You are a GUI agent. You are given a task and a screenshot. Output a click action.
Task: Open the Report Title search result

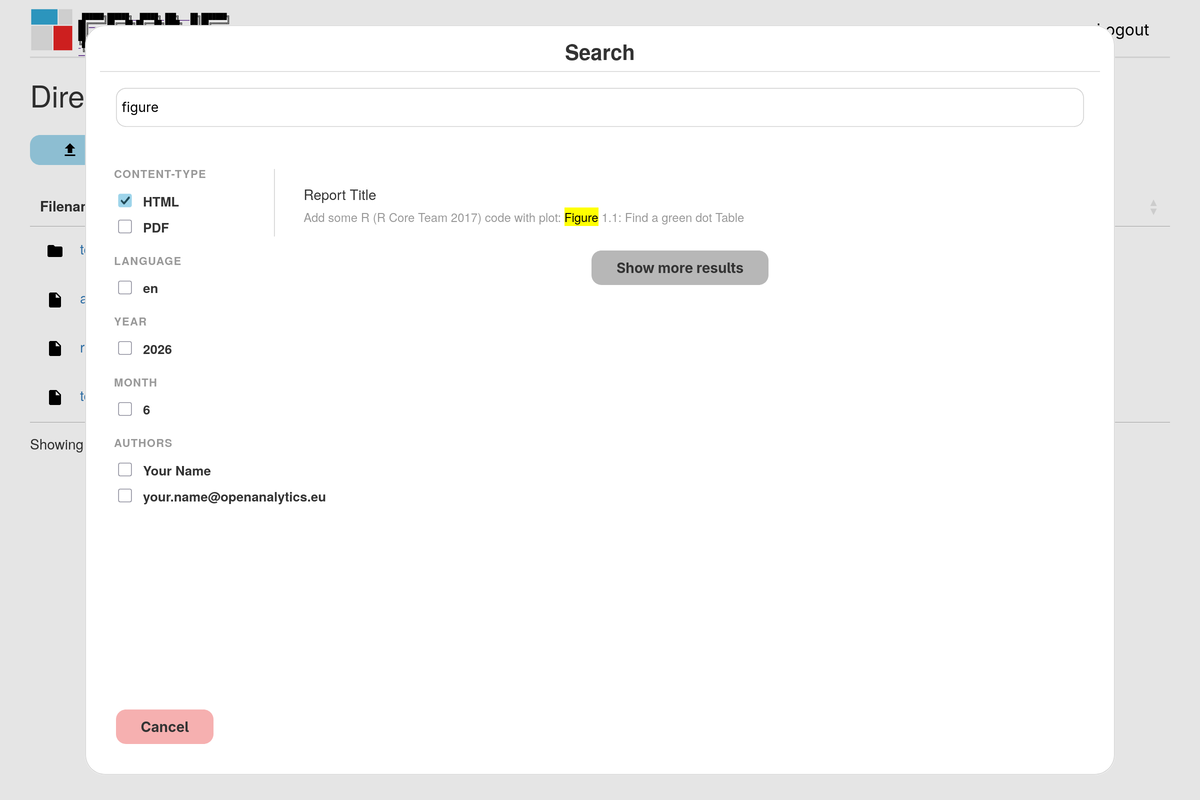click(340, 195)
